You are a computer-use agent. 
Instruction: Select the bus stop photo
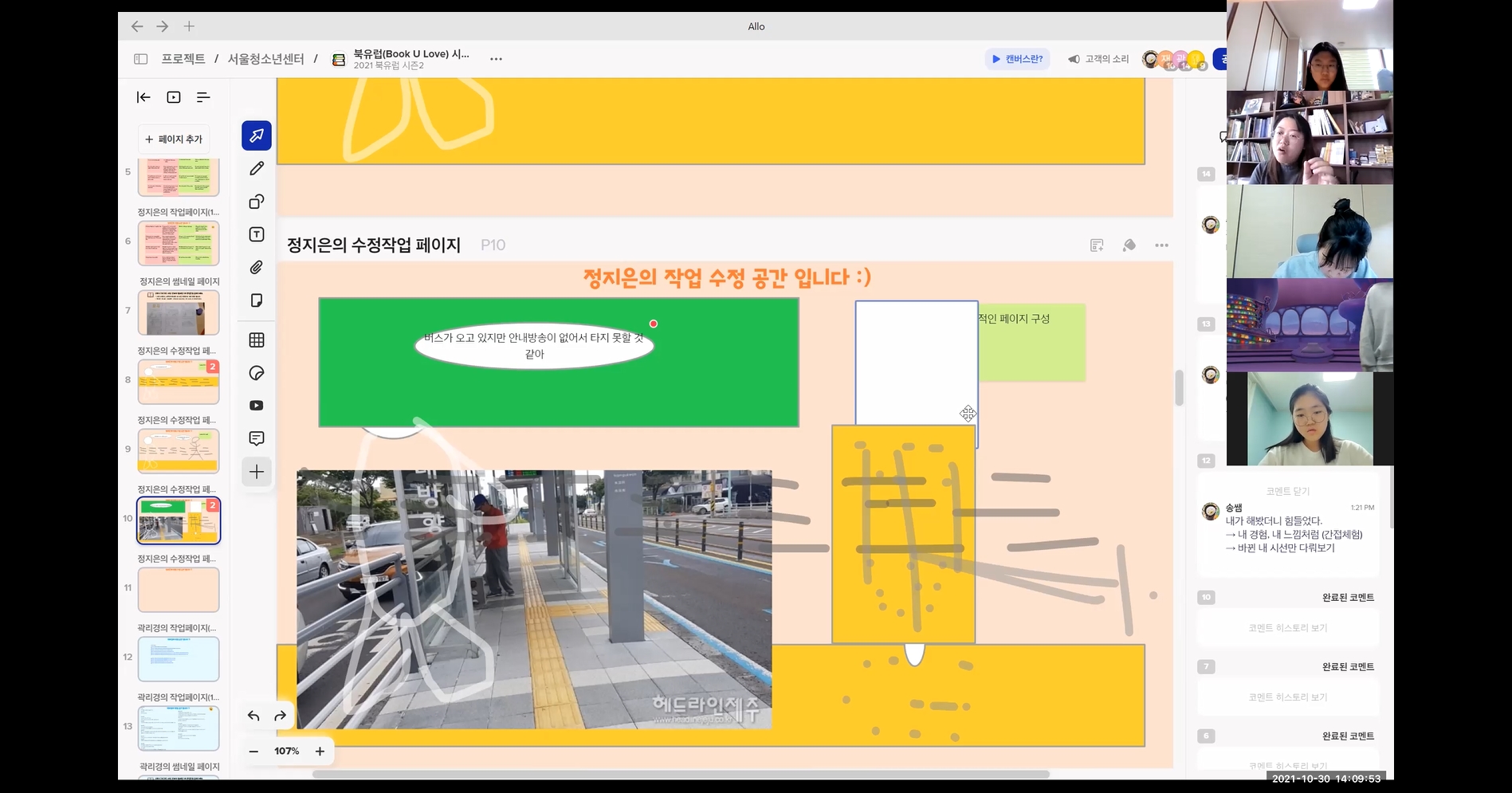[x=534, y=599]
